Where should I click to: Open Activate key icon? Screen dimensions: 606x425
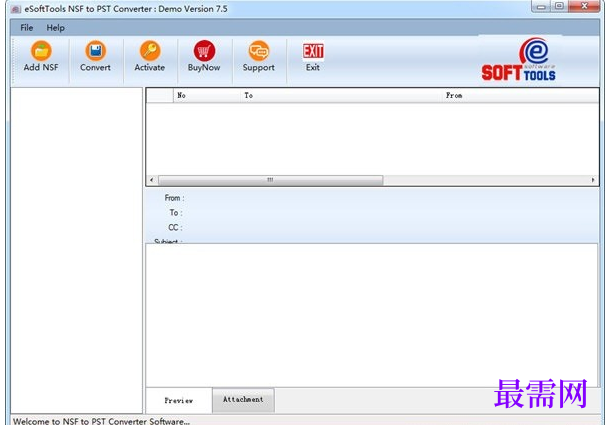(150, 51)
